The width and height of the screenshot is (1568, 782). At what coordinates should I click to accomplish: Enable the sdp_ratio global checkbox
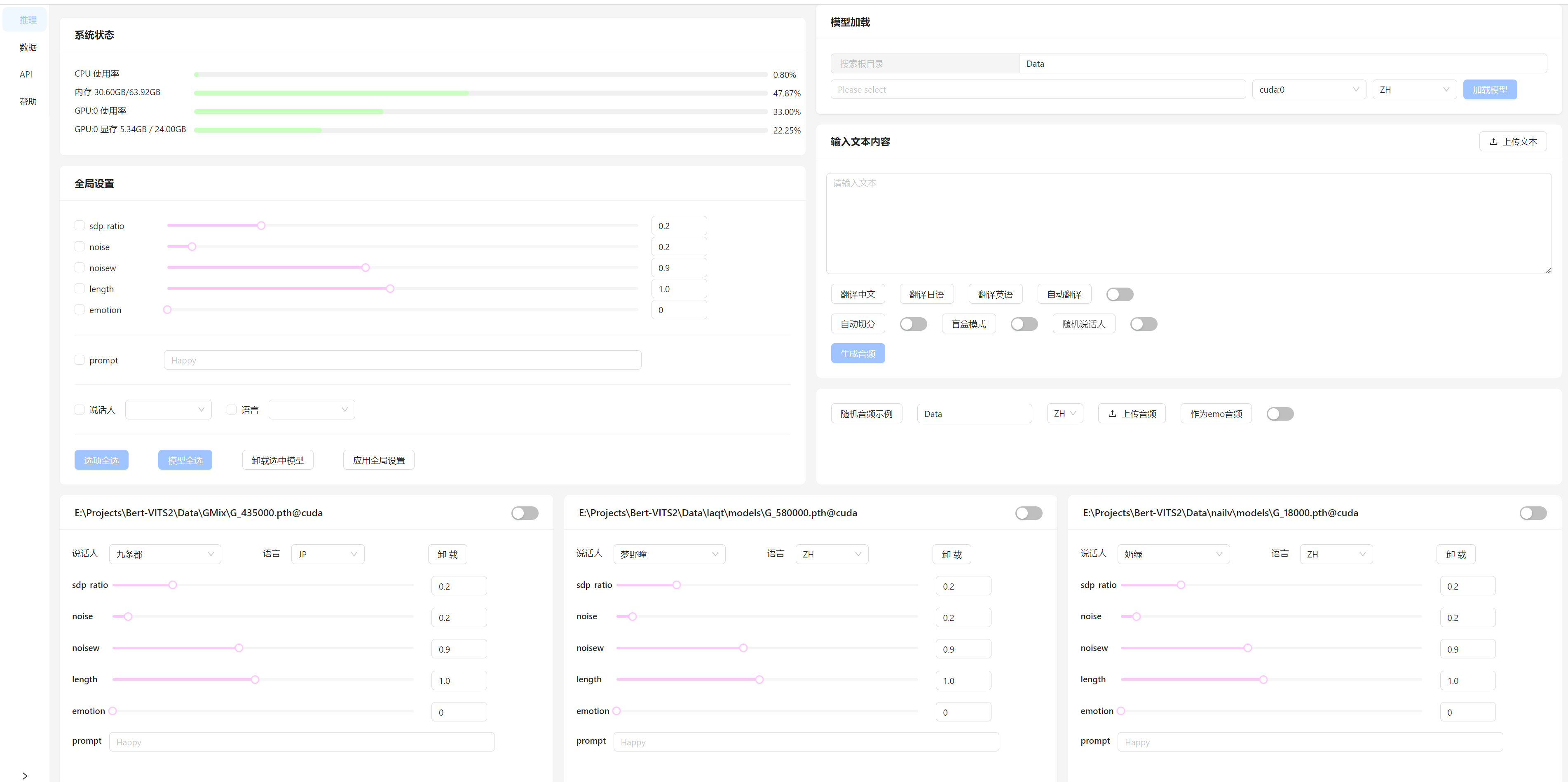80,226
